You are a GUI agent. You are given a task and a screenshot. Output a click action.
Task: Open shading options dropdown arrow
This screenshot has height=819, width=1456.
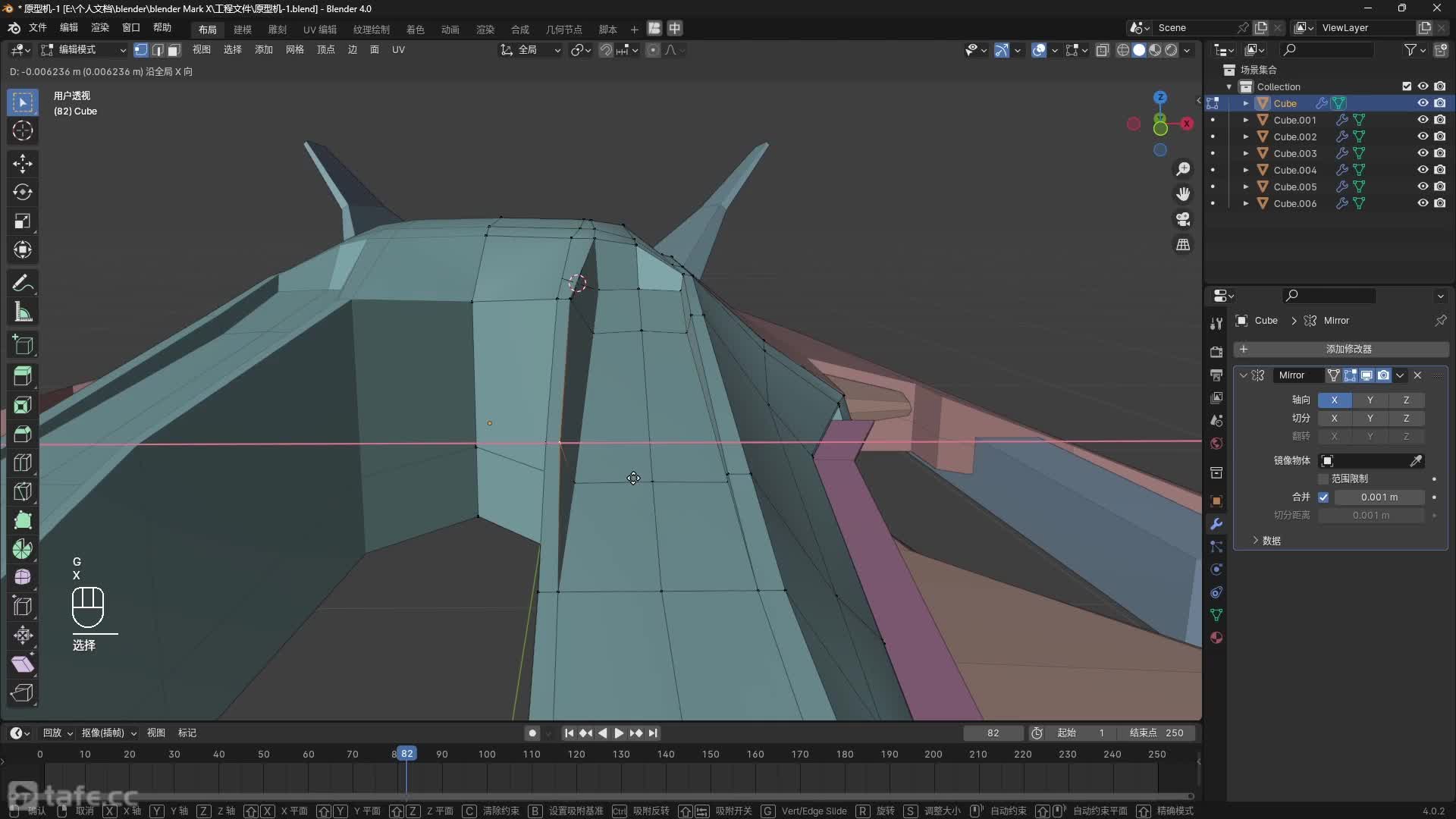(1187, 50)
